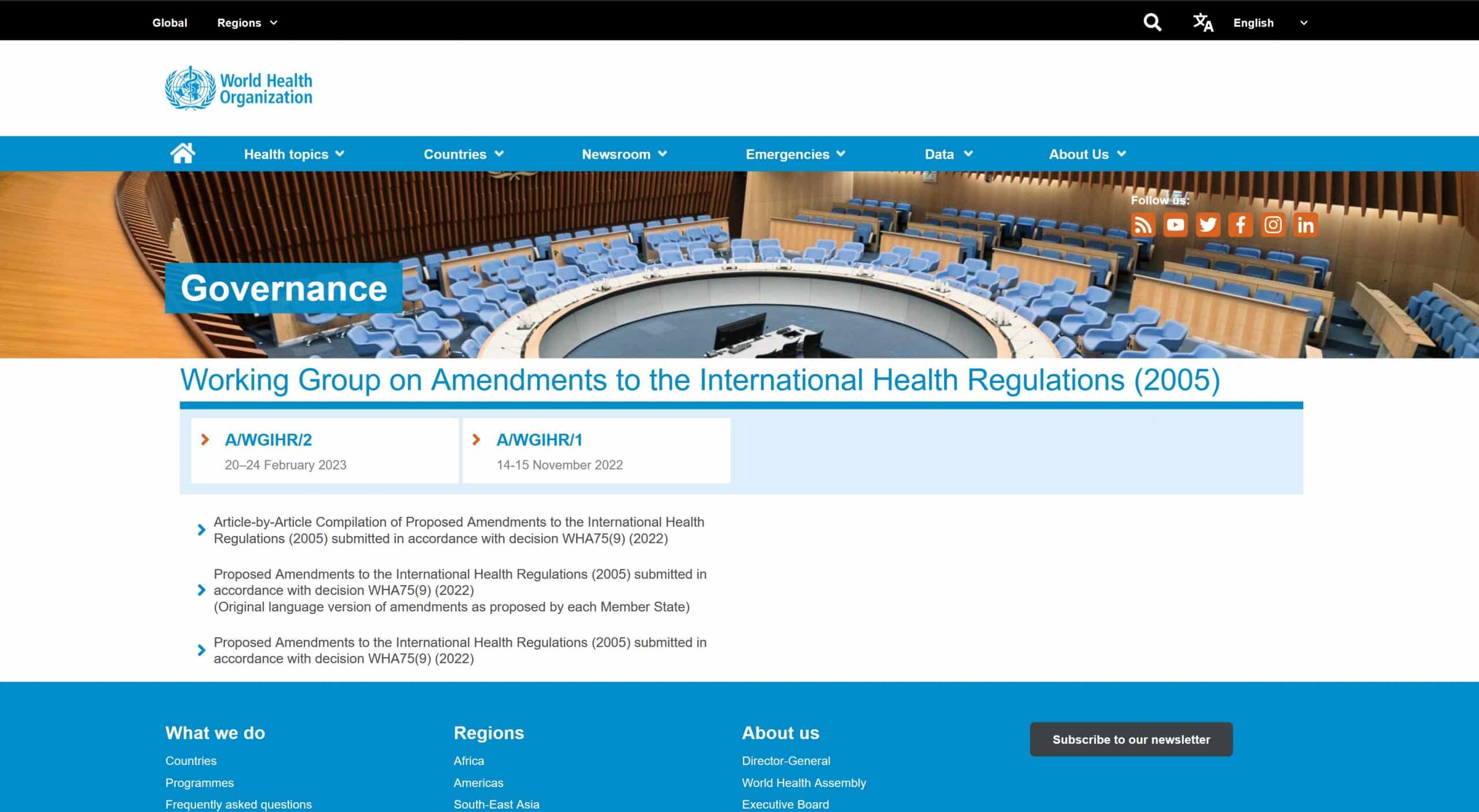Open the A/WGIHR/2 meeting link
Viewport: 1479px width, 812px height.
tap(268, 439)
